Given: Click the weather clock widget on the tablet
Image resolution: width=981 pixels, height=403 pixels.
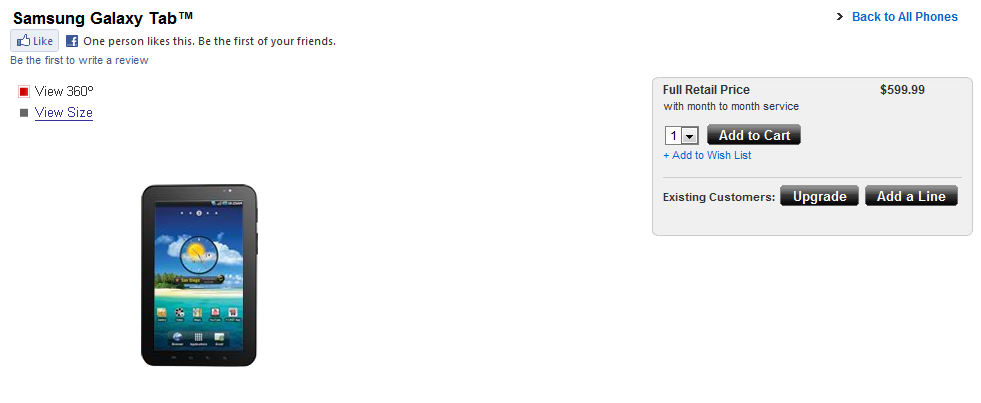Looking at the screenshot, I should [x=197, y=257].
